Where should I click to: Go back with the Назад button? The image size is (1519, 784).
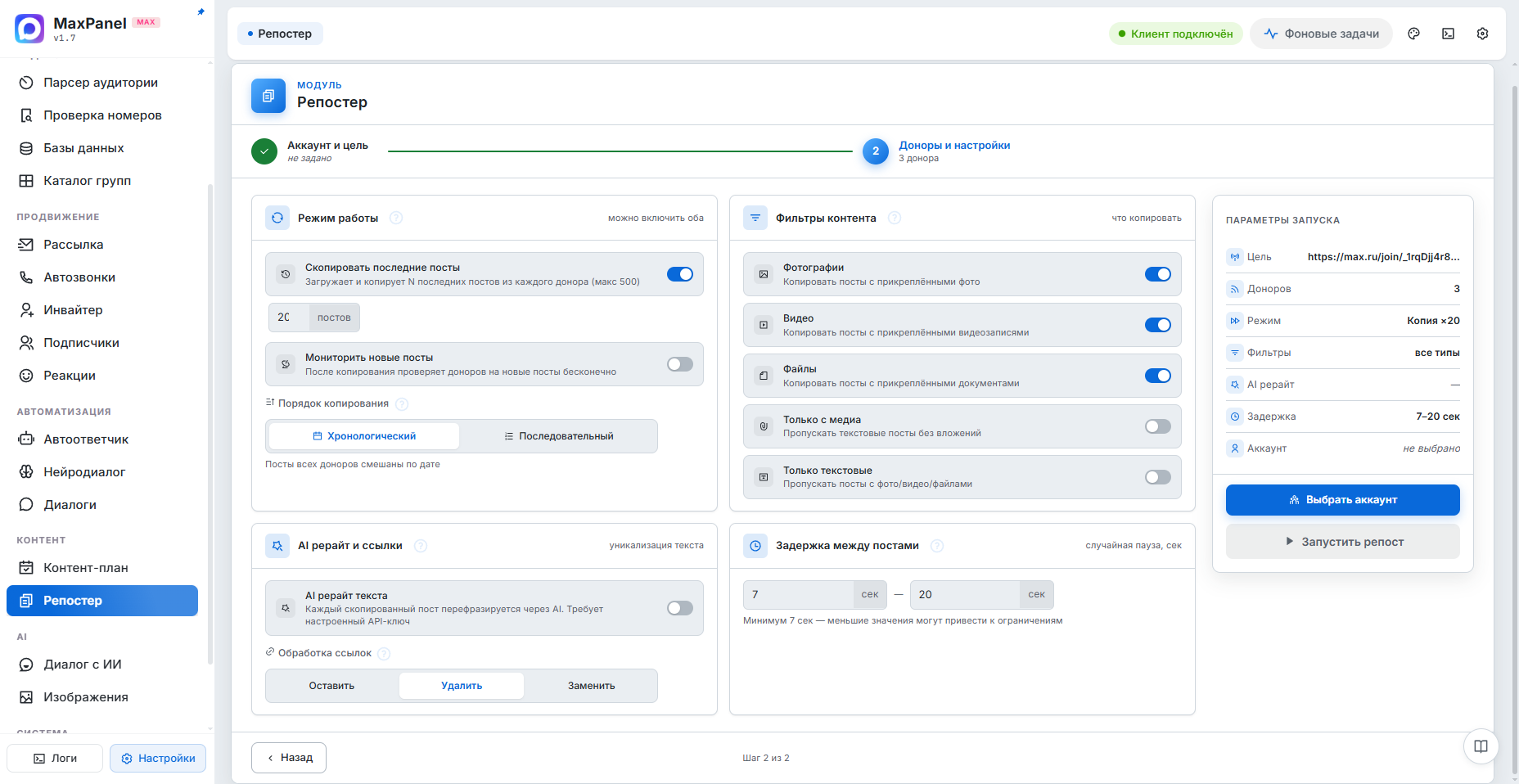[289, 758]
